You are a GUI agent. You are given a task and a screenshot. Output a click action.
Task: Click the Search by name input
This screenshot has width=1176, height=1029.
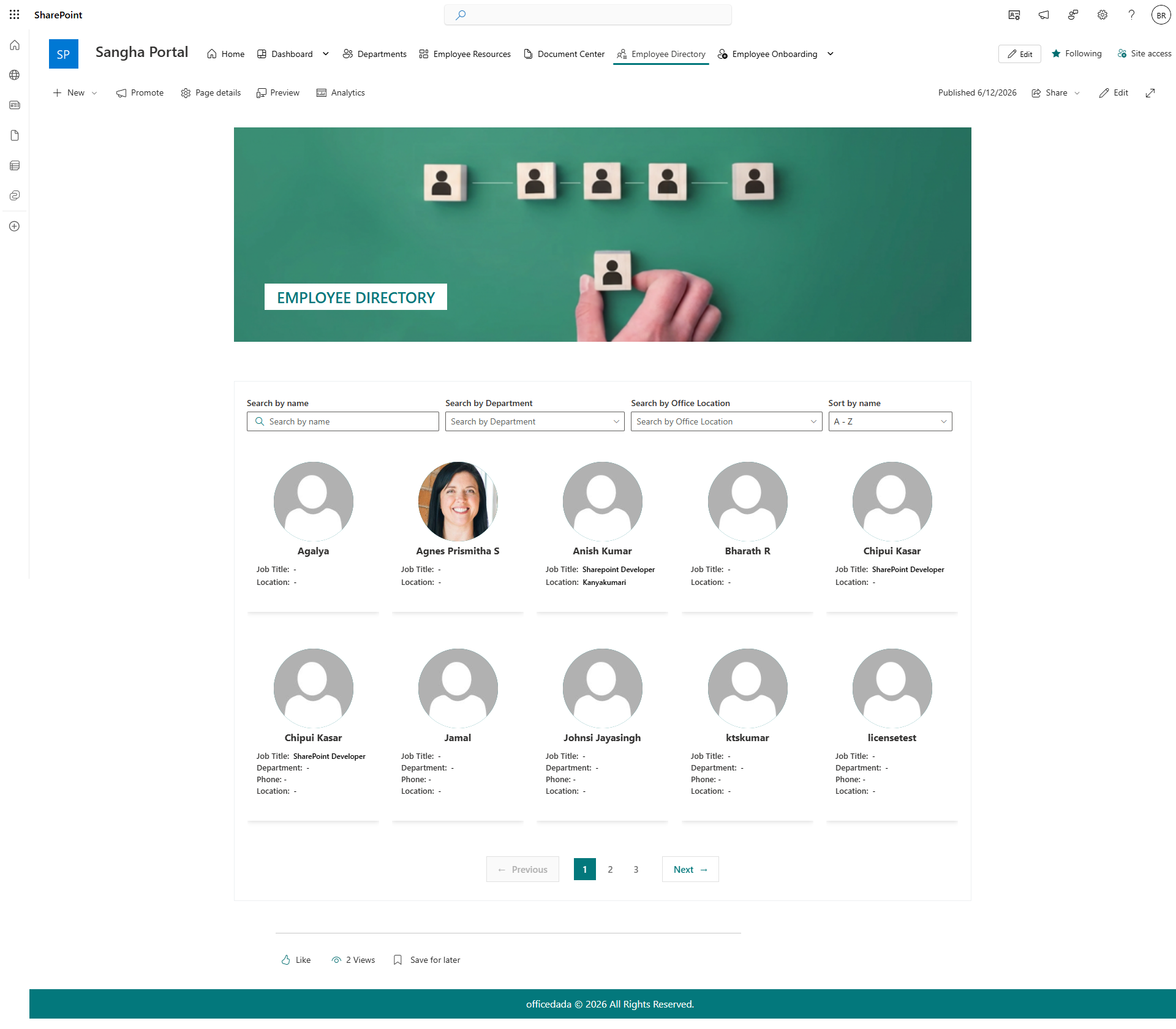tap(343, 421)
